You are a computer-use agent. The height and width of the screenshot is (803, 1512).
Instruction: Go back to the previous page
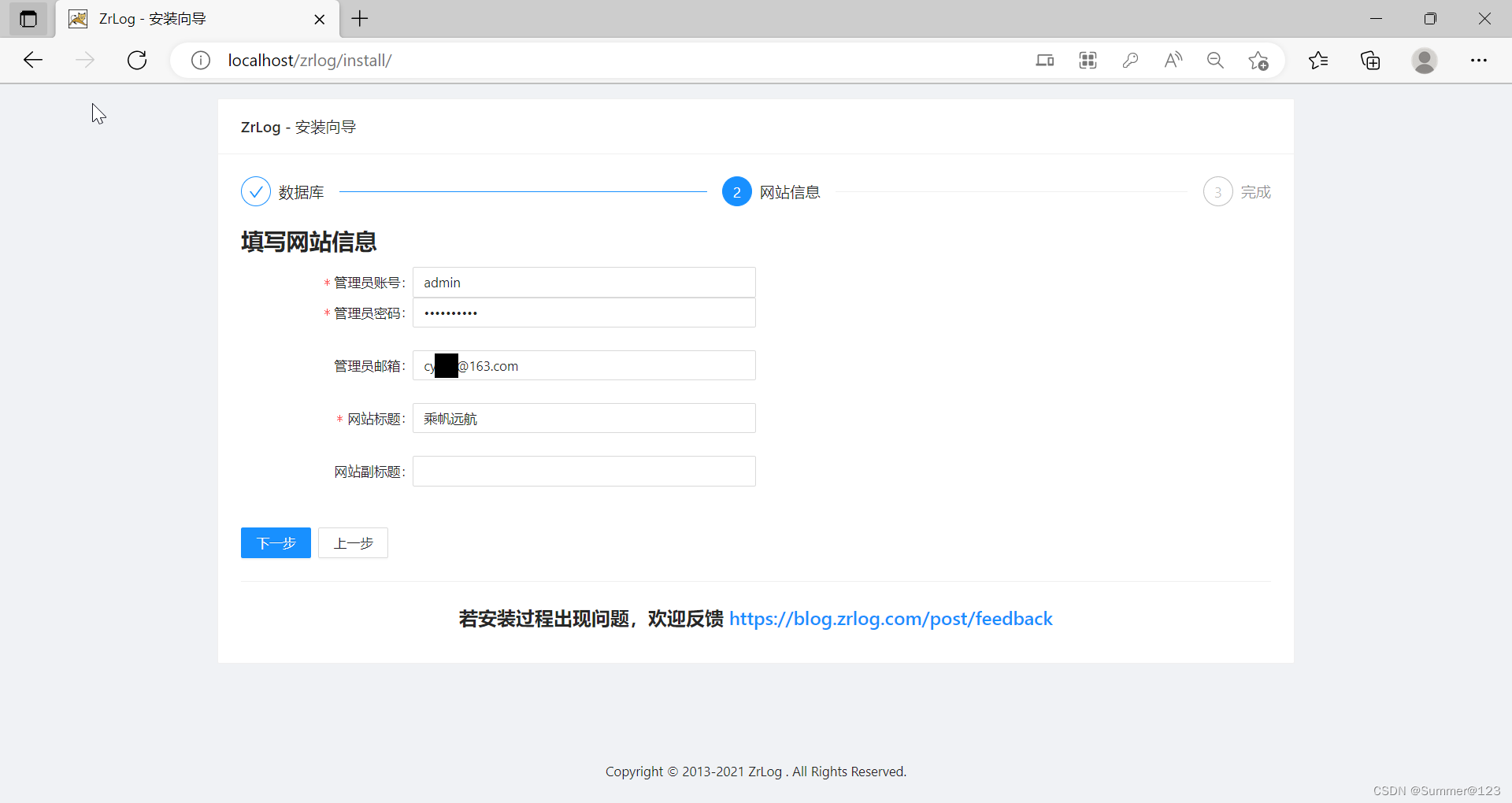tap(33, 60)
